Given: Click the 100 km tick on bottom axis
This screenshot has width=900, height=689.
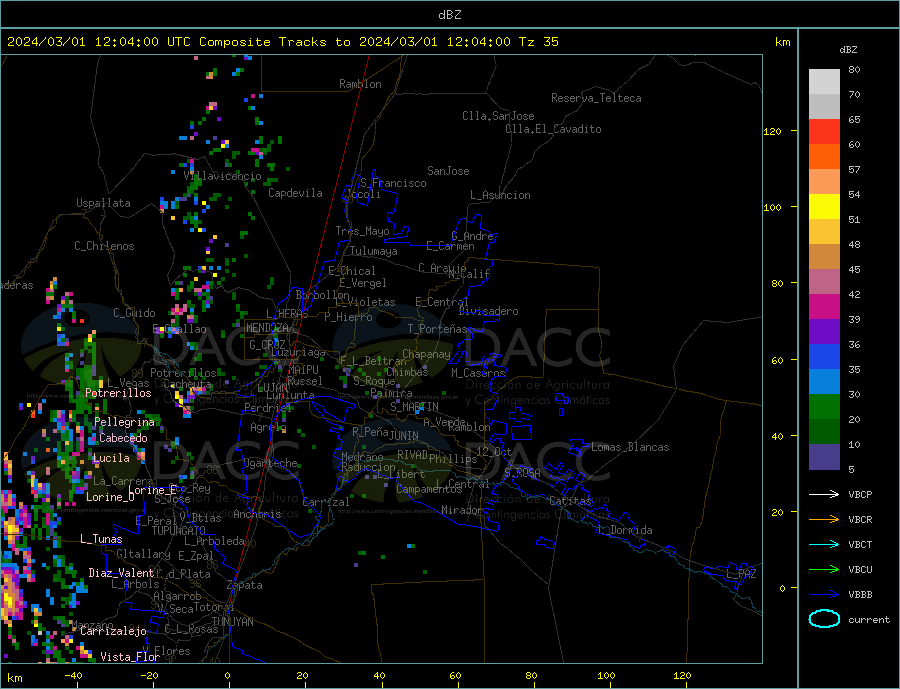Looking at the screenshot, I should (x=607, y=675).
